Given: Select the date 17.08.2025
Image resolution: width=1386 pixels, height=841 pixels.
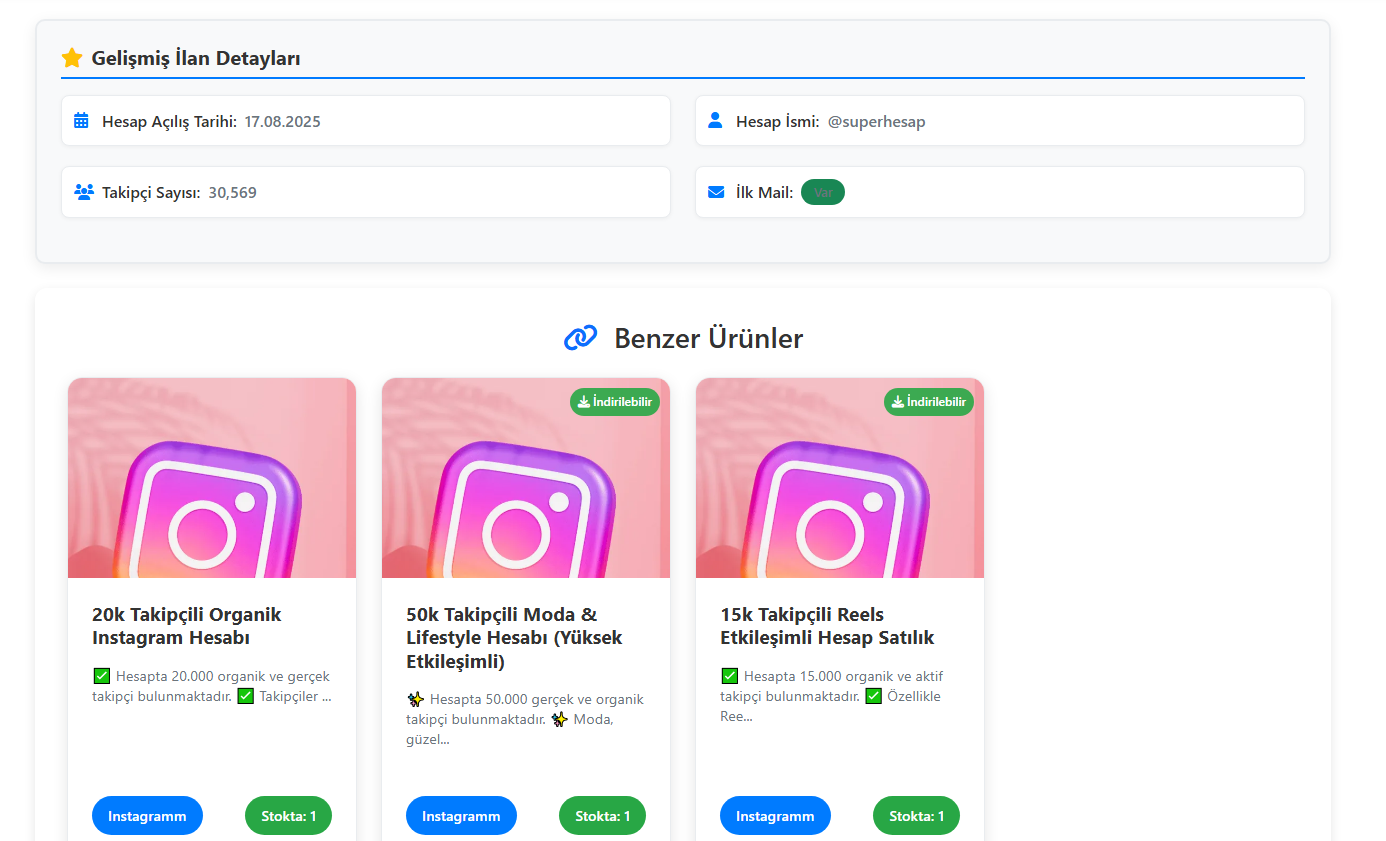Looking at the screenshot, I should (283, 122).
